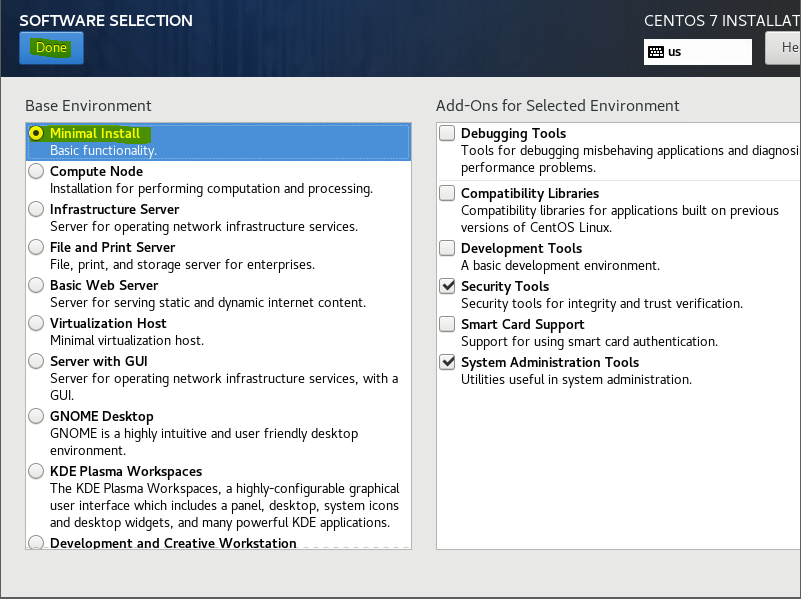Image resolution: width=801 pixels, height=599 pixels.
Task: Choose Virtualization Host environment
Action: tap(36, 324)
